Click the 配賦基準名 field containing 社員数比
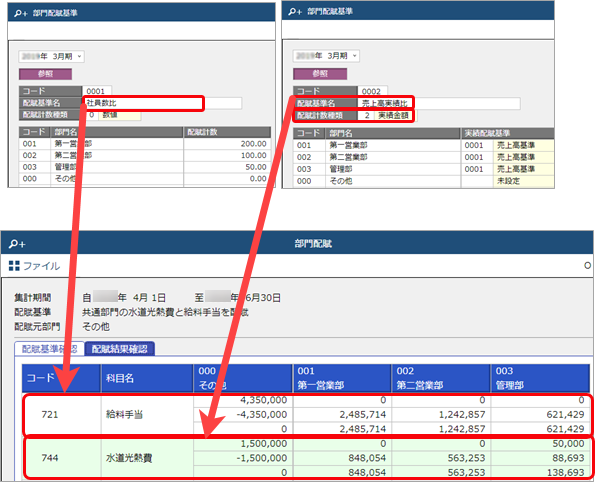 162,103
